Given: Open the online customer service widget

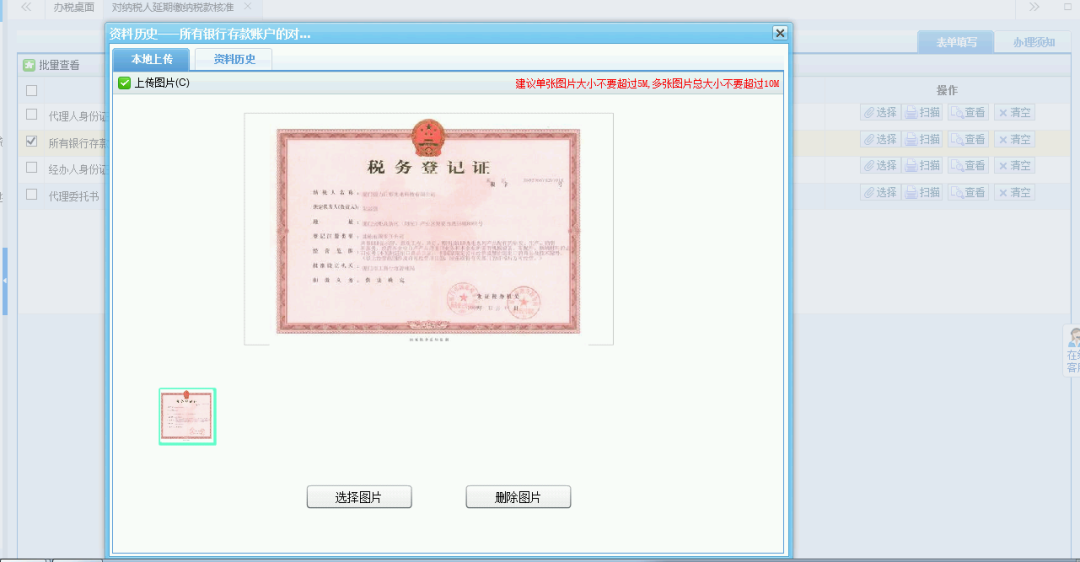Looking at the screenshot, I should [x=1072, y=351].
